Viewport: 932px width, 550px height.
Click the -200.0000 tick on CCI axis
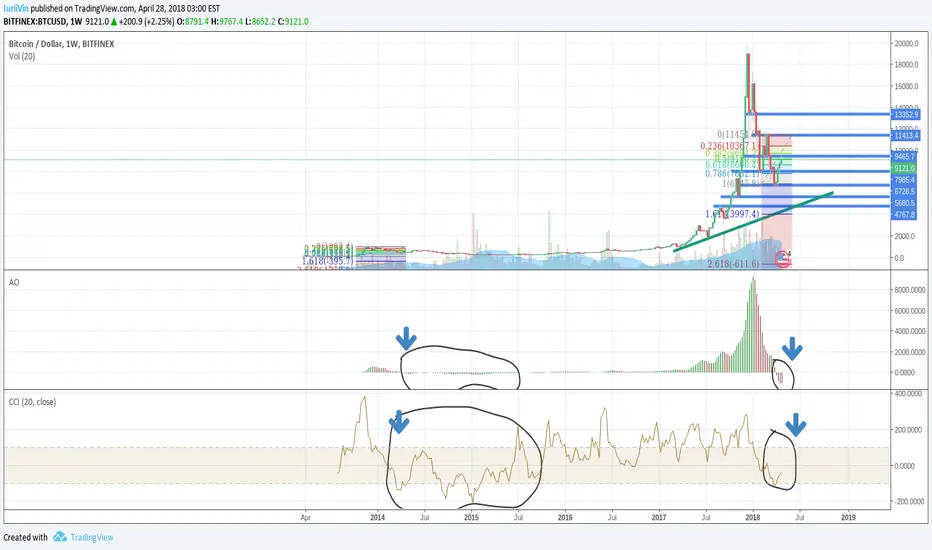(907, 502)
